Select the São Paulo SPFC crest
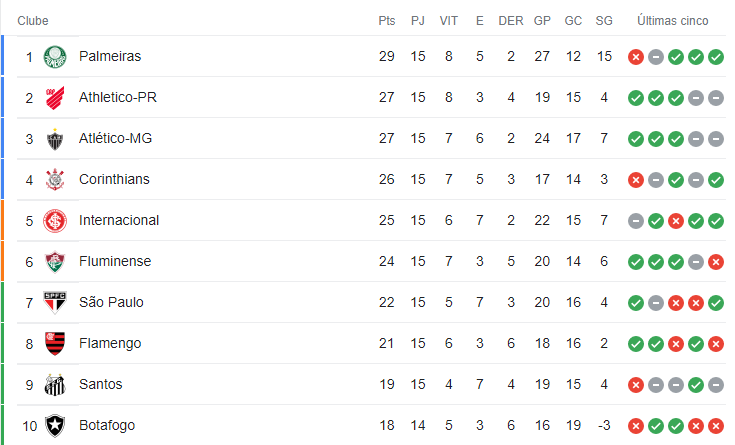The image size is (735, 445). (x=55, y=302)
